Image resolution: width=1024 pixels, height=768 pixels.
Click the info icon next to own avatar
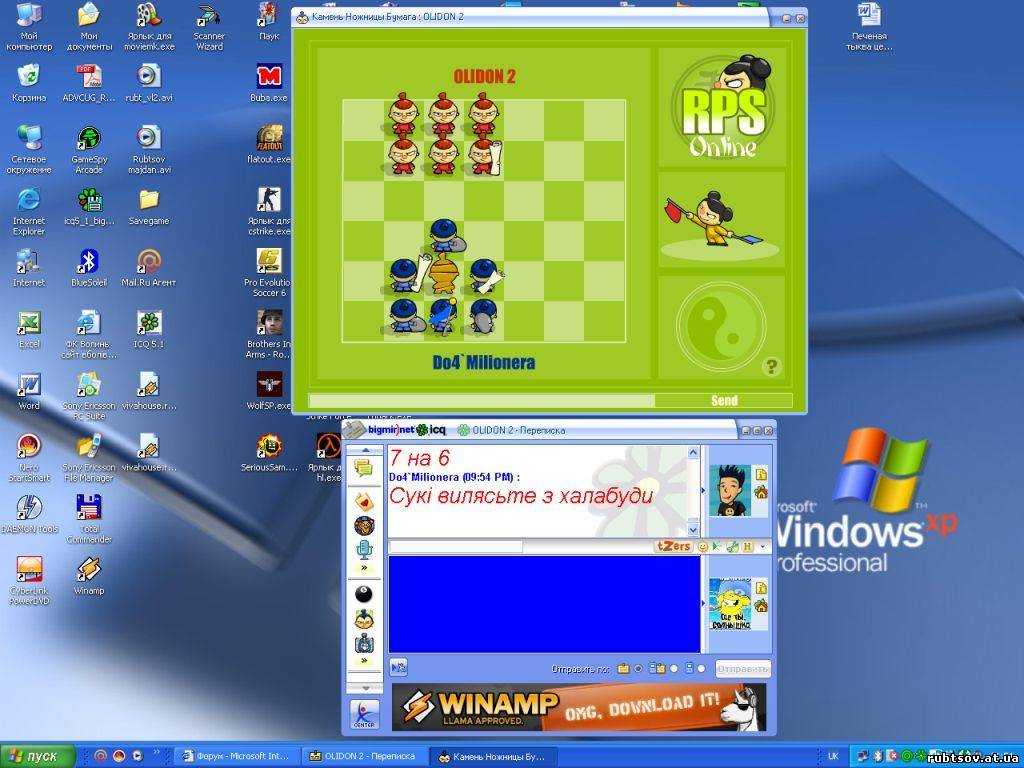[x=761, y=588]
